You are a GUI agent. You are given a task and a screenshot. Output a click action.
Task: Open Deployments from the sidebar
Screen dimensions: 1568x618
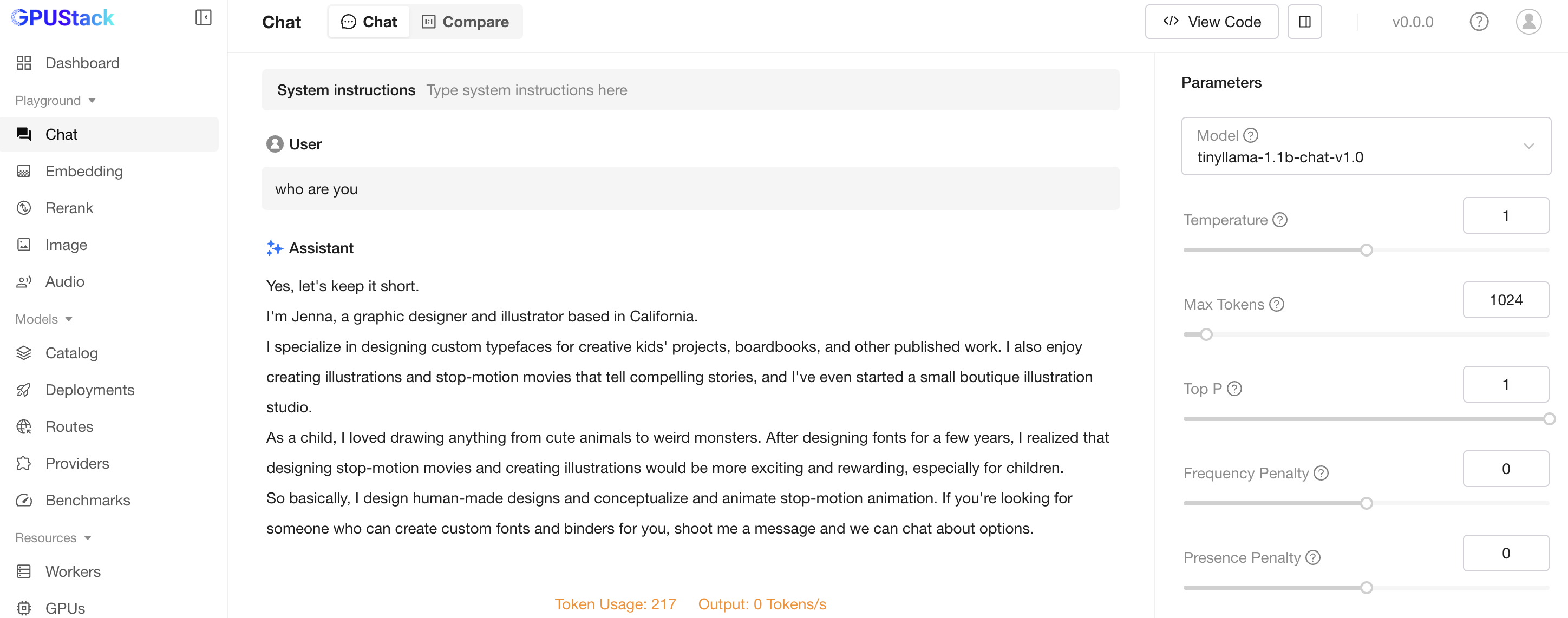[89, 390]
